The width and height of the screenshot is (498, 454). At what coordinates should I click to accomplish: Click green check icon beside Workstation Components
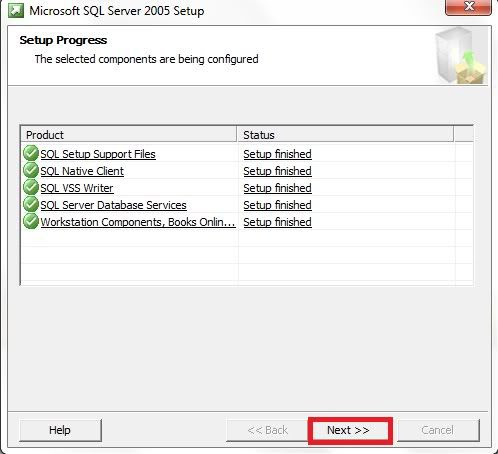(x=31, y=221)
